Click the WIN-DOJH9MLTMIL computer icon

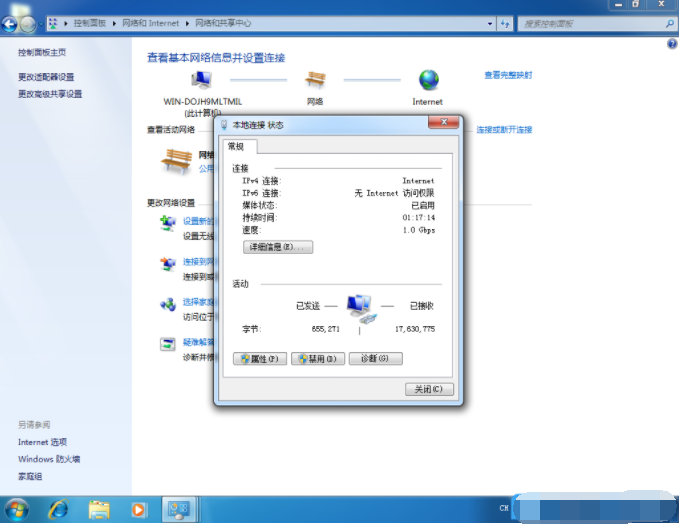201,80
